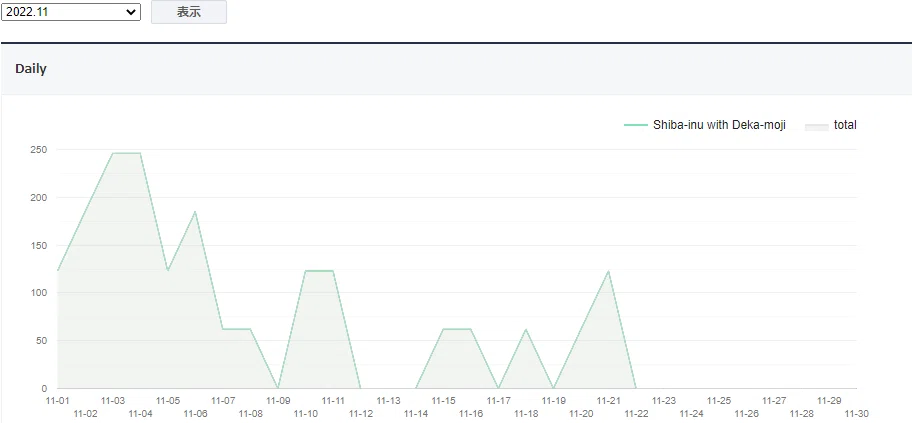Click the 11-18 peak point on the line
The image size is (912, 423).
point(526,329)
